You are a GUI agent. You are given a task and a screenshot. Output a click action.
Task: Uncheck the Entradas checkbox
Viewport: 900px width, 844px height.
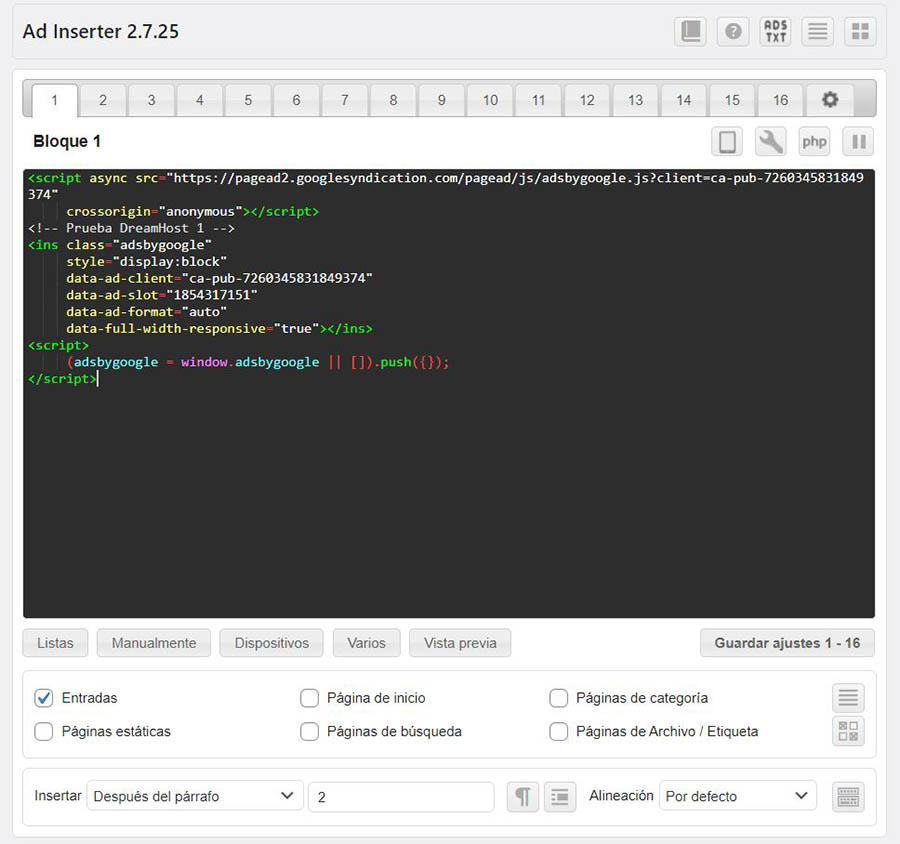44,698
